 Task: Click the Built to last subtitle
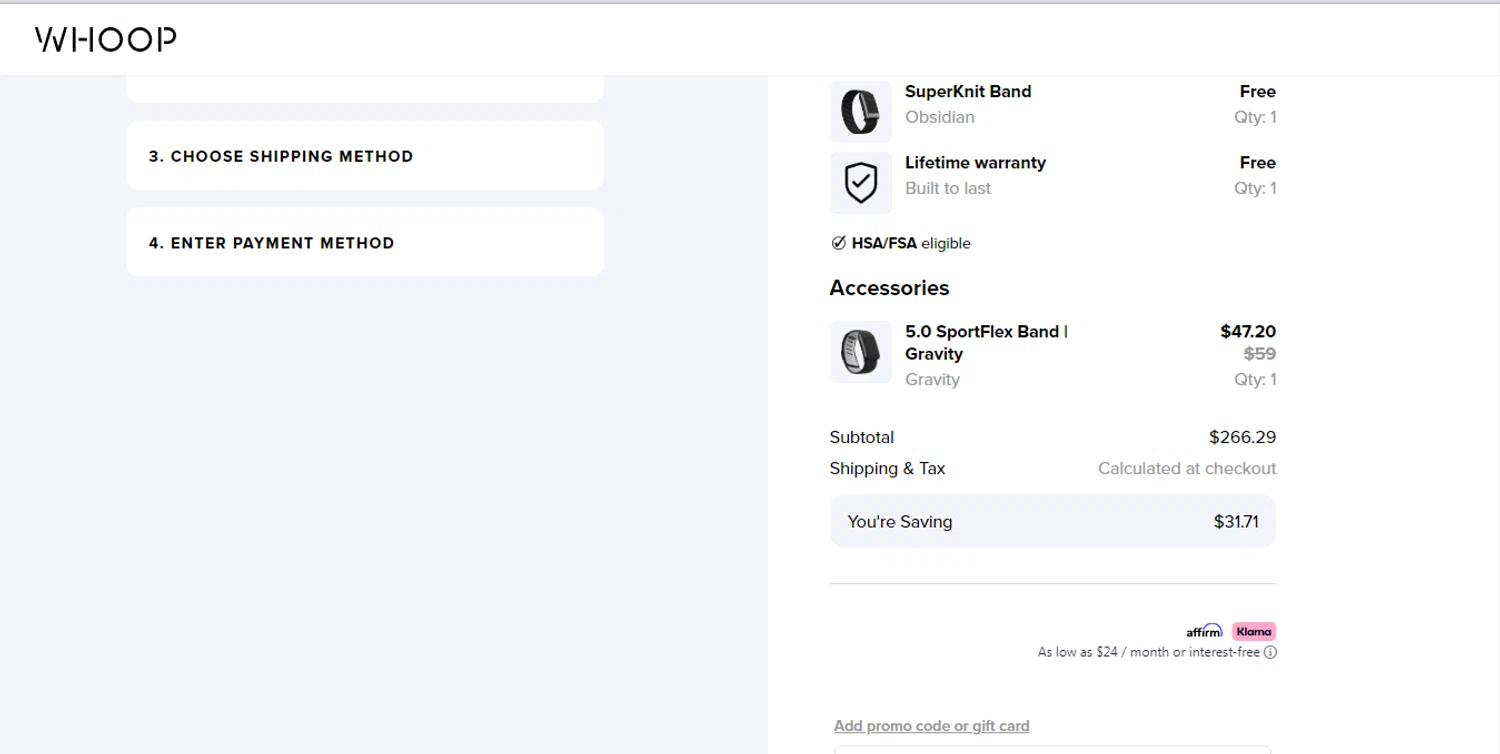948,188
